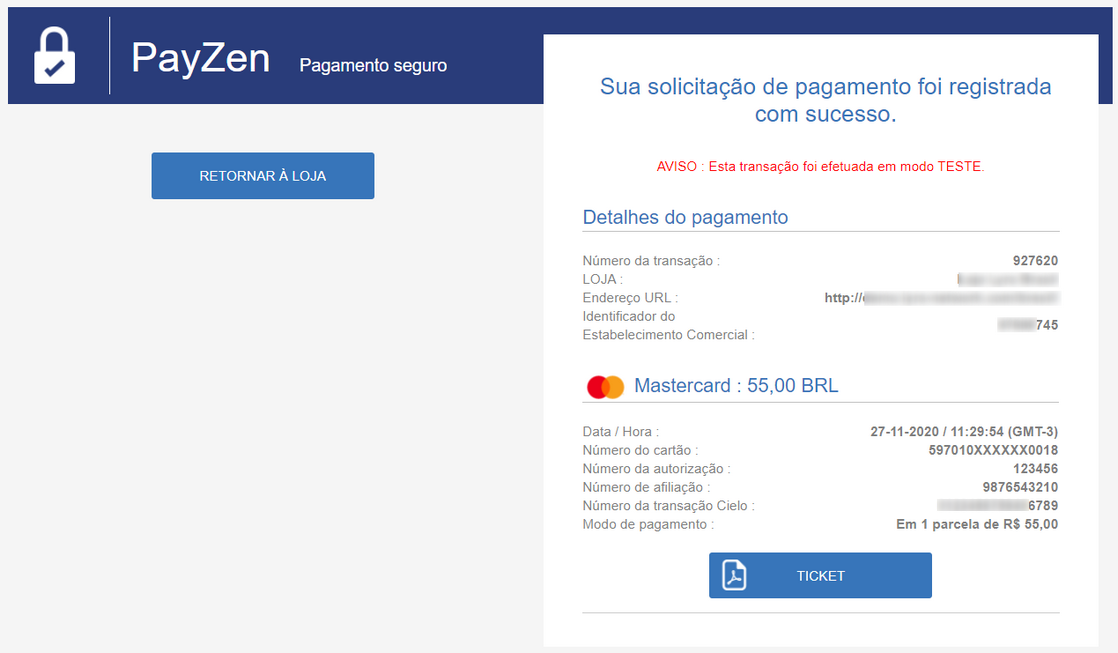The image size is (1118, 653).
Task: Download the TICKET receipt
Action: click(820, 575)
